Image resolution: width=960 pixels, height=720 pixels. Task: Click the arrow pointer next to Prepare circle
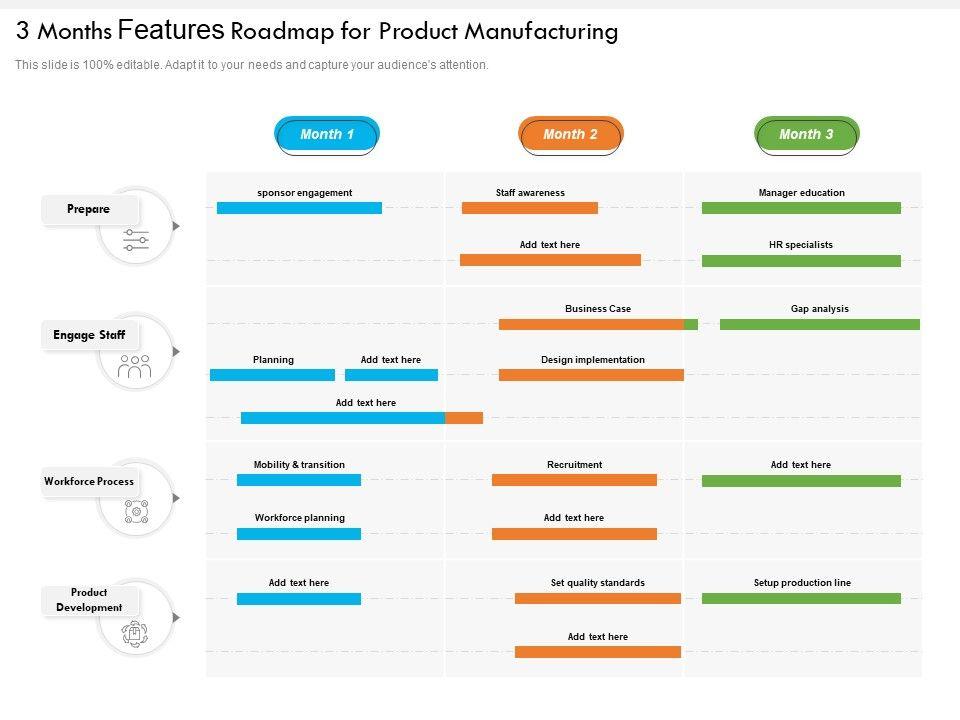pos(177,226)
